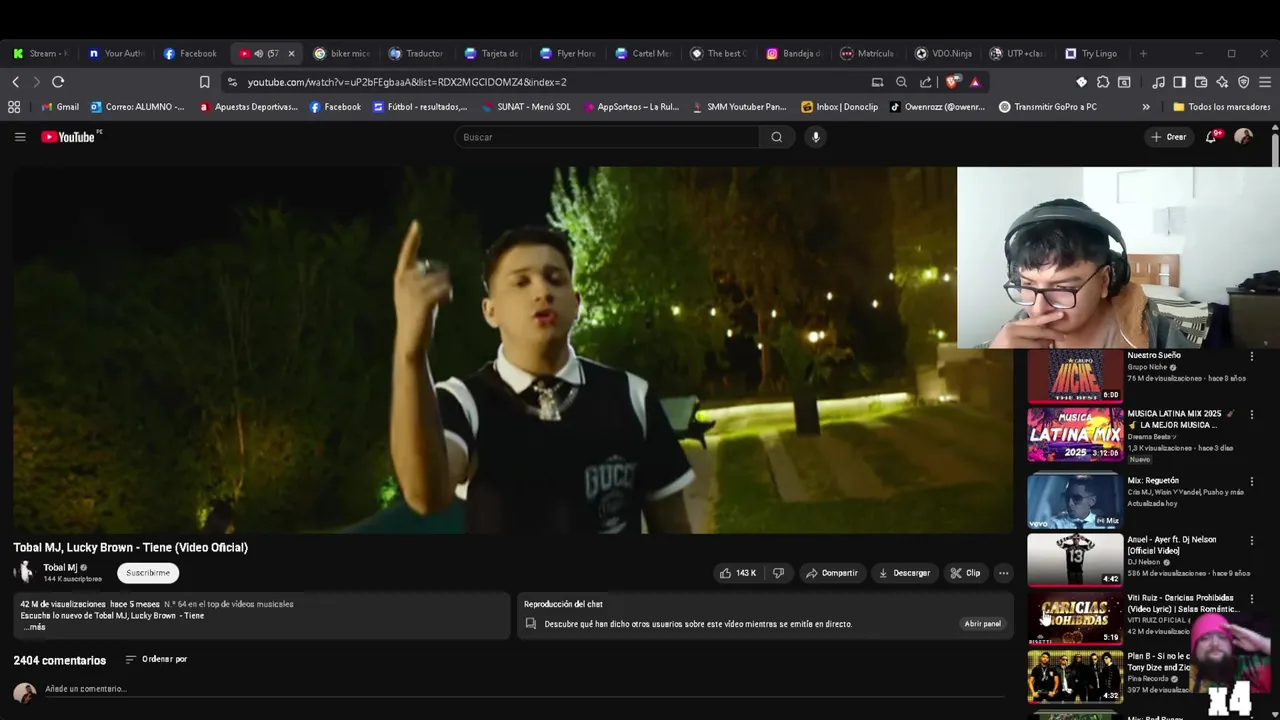Open options for Mix: Reguetón
The width and height of the screenshot is (1280, 720).
pyautogui.click(x=1251, y=481)
